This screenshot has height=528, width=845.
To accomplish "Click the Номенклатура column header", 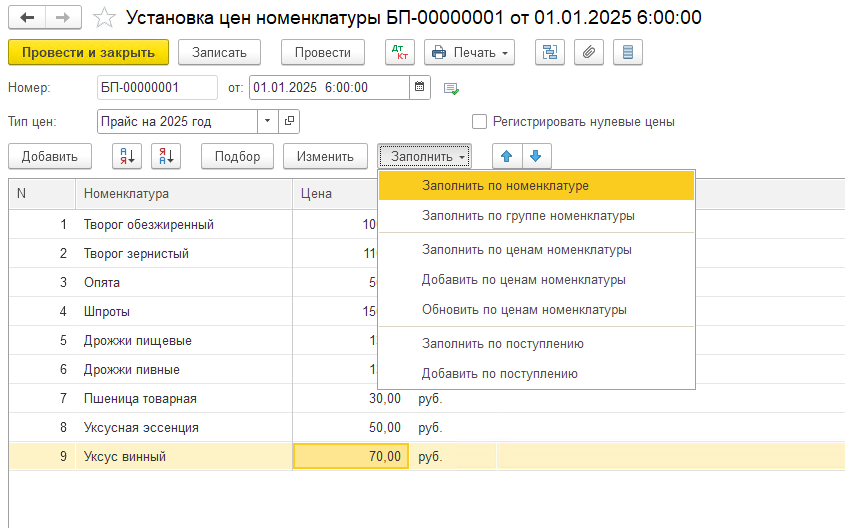I will point(184,193).
